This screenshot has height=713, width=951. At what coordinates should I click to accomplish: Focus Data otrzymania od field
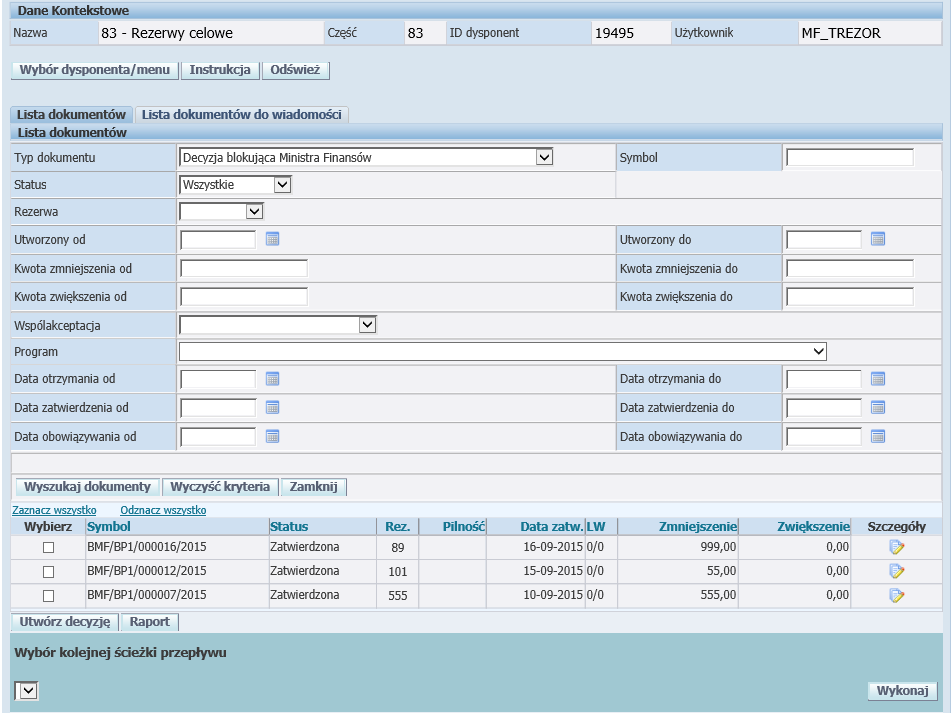pyautogui.click(x=218, y=379)
